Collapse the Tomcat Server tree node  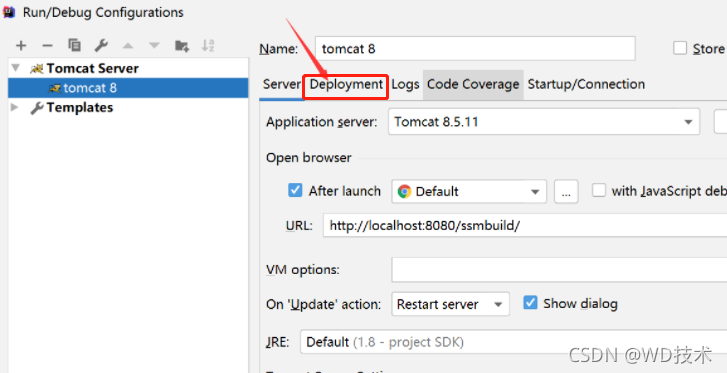(x=16, y=68)
